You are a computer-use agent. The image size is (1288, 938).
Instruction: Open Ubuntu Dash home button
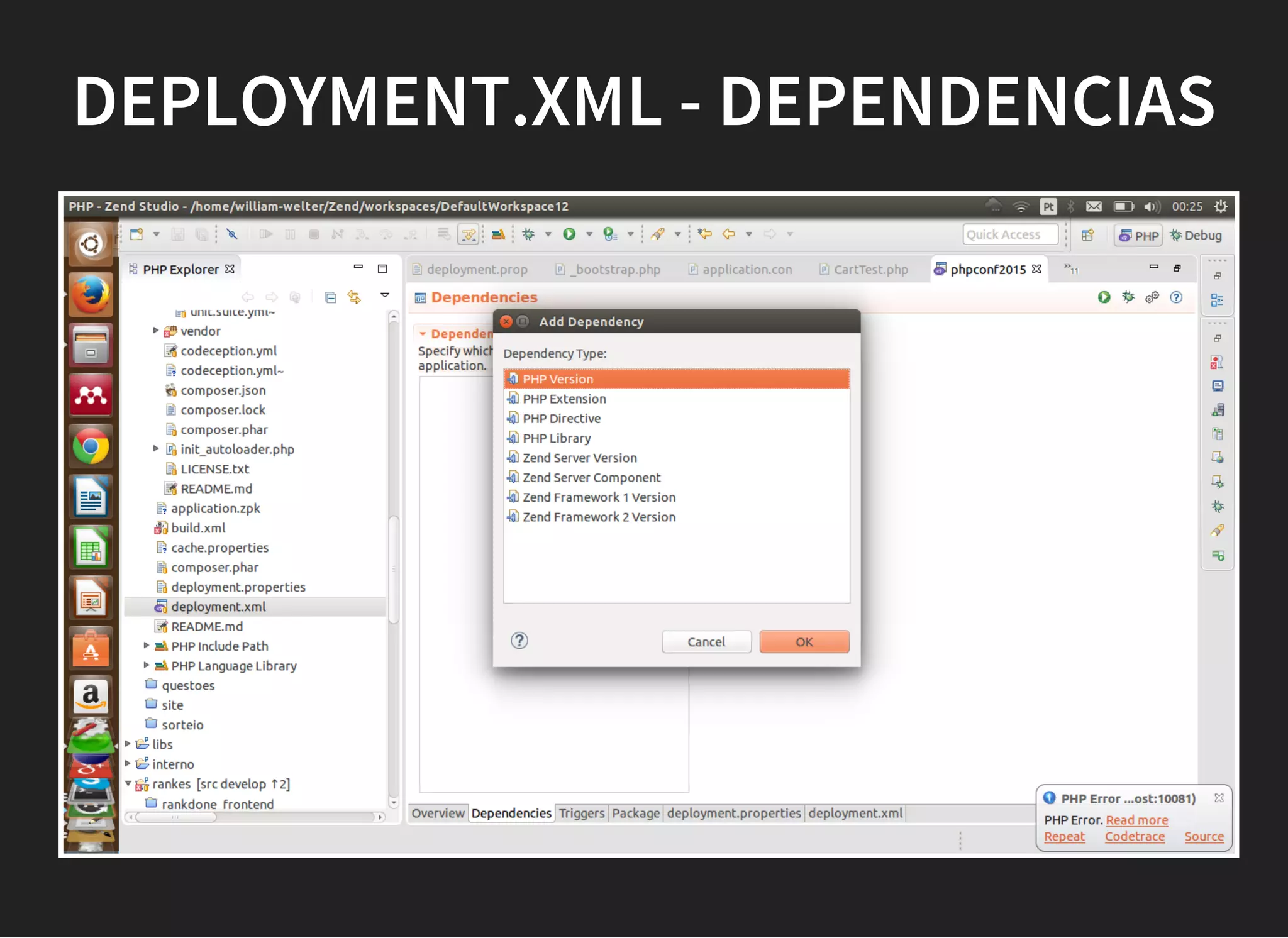click(91, 244)
